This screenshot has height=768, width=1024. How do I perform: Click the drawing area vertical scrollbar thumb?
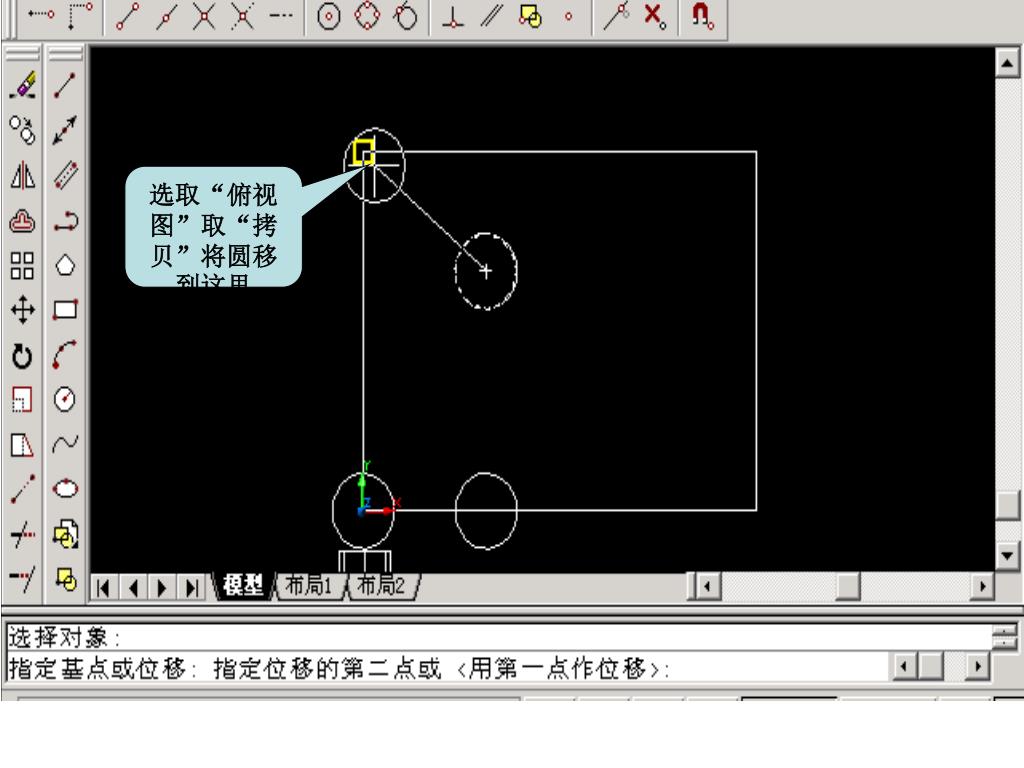coord(1008,505)
